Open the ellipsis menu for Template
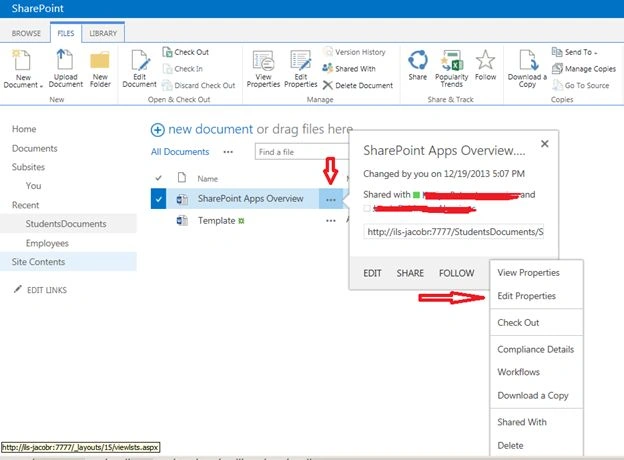This screenshot has height=460, width=624. pyautogui.click(x=331, y=220)
